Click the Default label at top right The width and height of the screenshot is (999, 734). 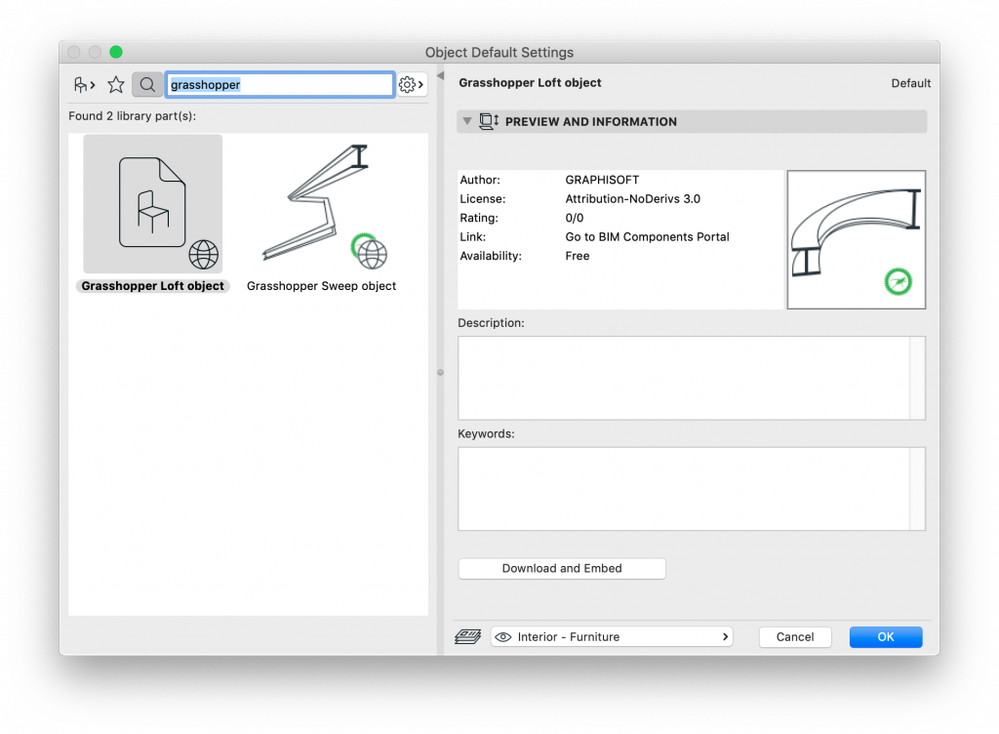point(911,83)
